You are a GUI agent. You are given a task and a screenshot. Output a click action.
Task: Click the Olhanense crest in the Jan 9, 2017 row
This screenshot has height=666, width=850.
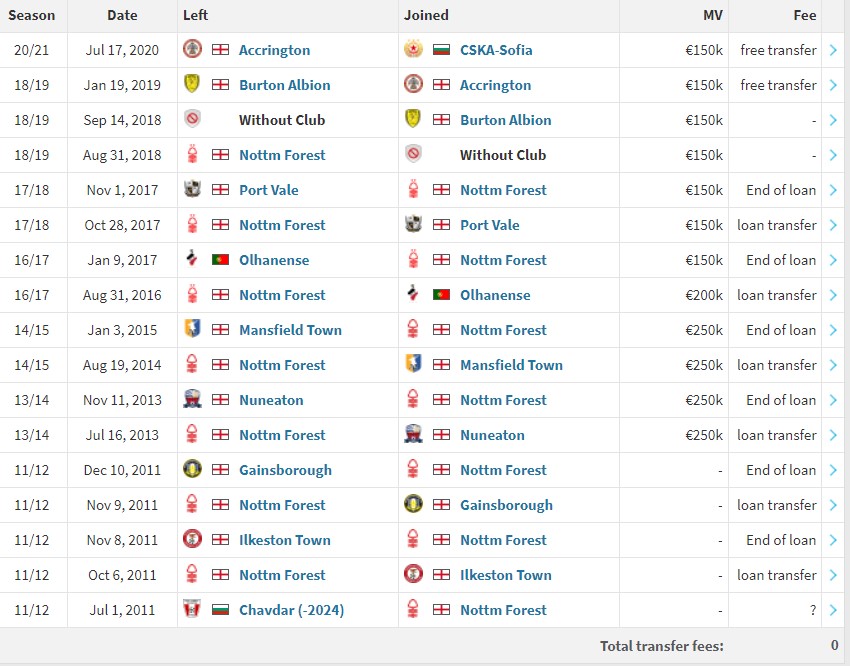[193, 260]
